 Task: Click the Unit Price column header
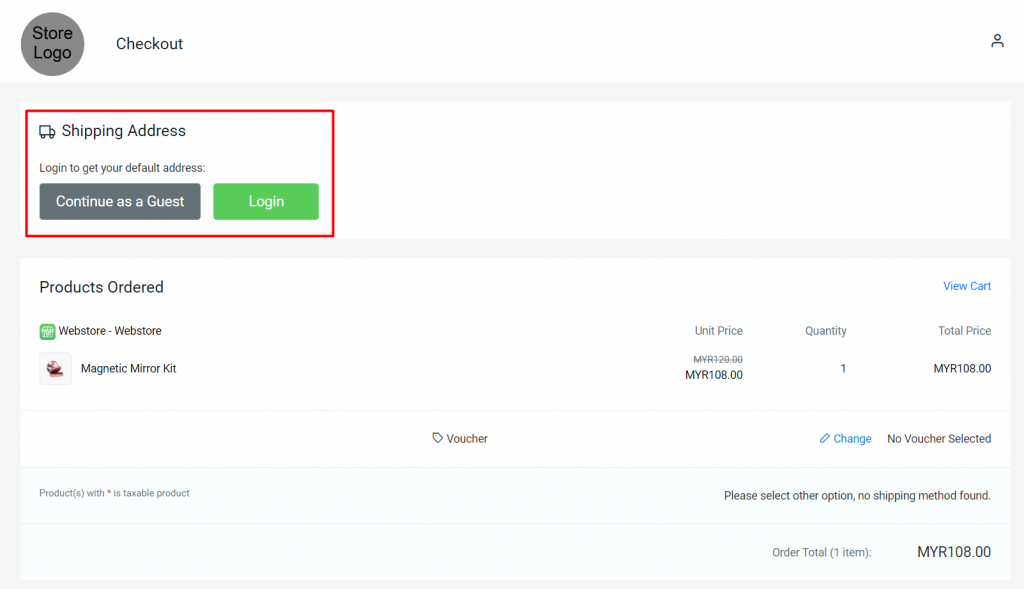point(718,330)
